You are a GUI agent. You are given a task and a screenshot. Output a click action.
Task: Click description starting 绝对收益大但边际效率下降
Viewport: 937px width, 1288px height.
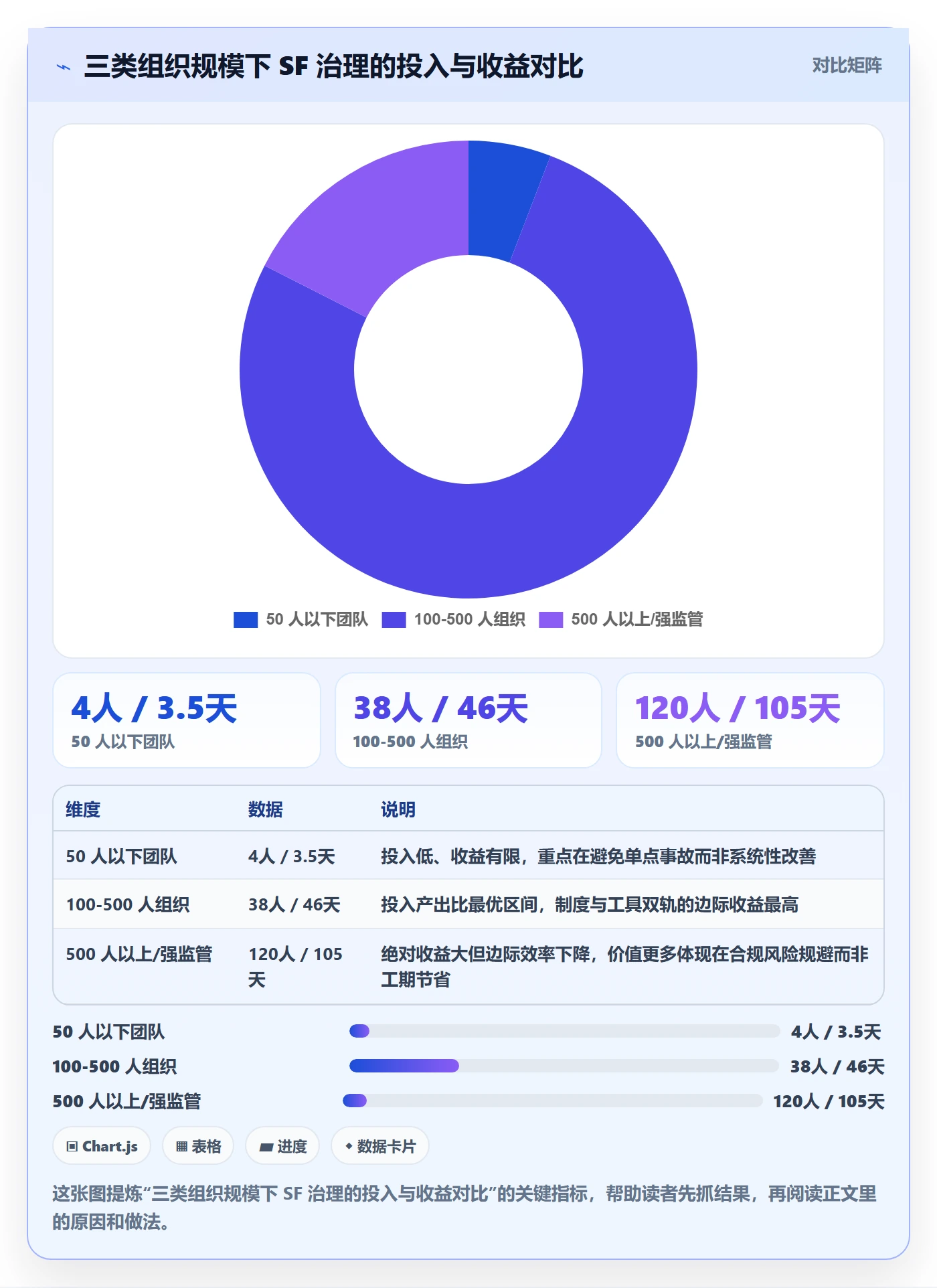tap(624, 967)
